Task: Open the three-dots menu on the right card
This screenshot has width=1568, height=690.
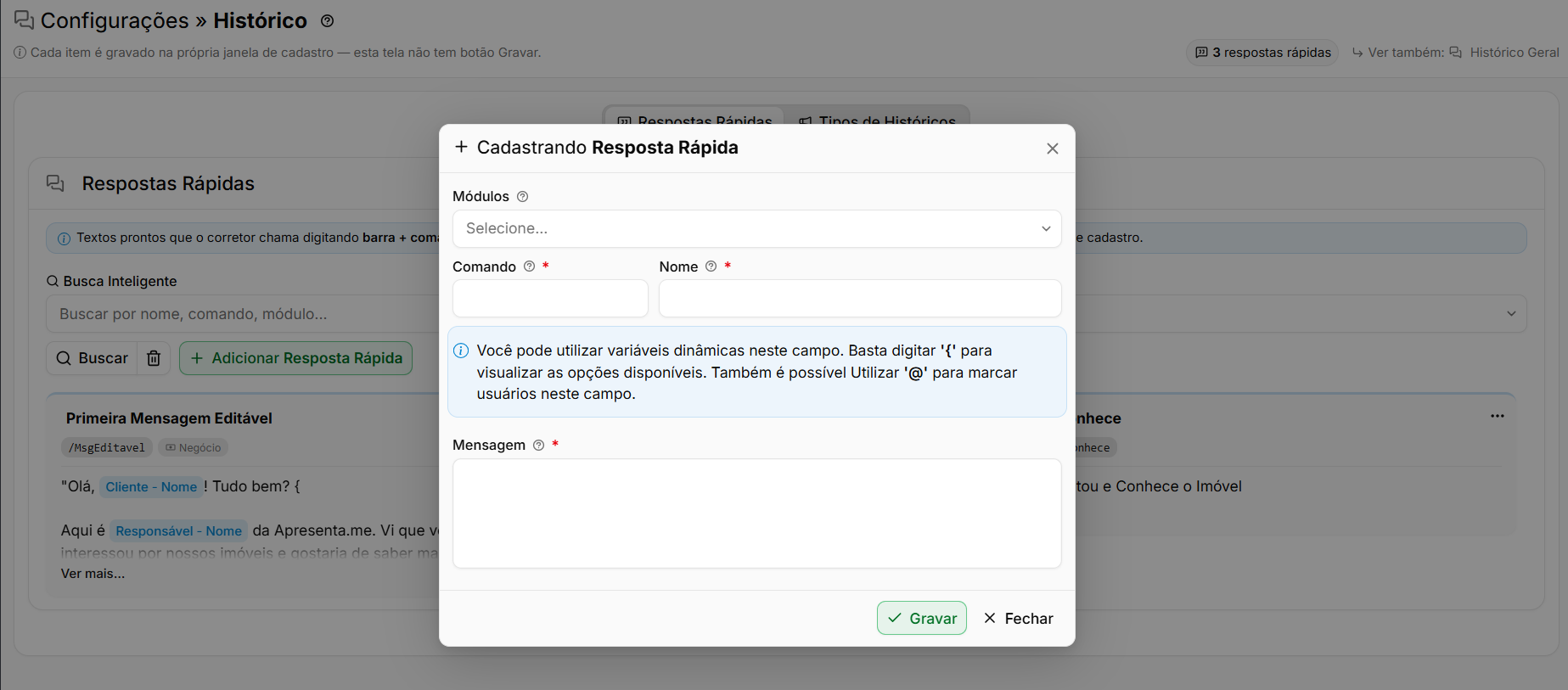Action: (1497, 416)
